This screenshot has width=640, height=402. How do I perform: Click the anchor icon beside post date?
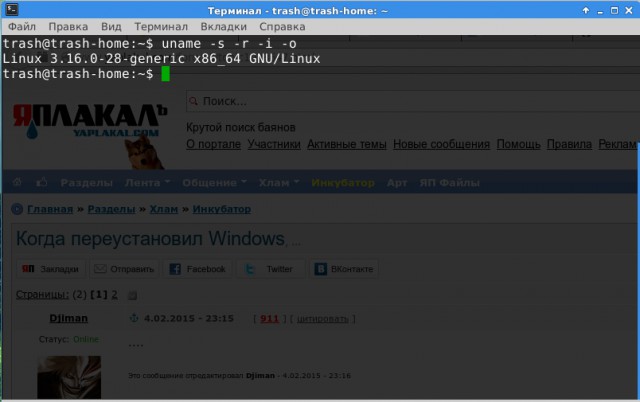click(134, 318)
